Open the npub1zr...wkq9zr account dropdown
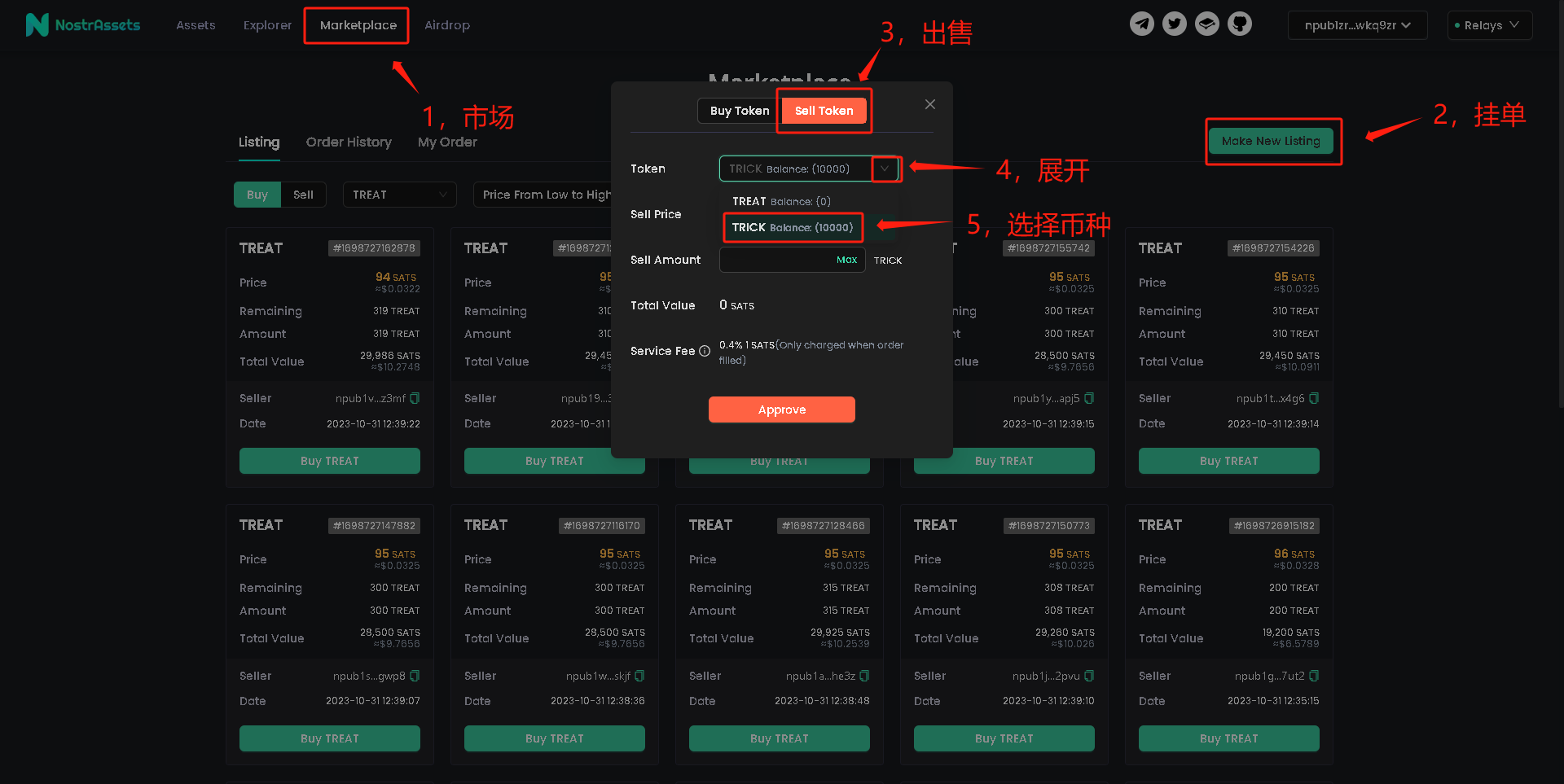 [1357, 25]
